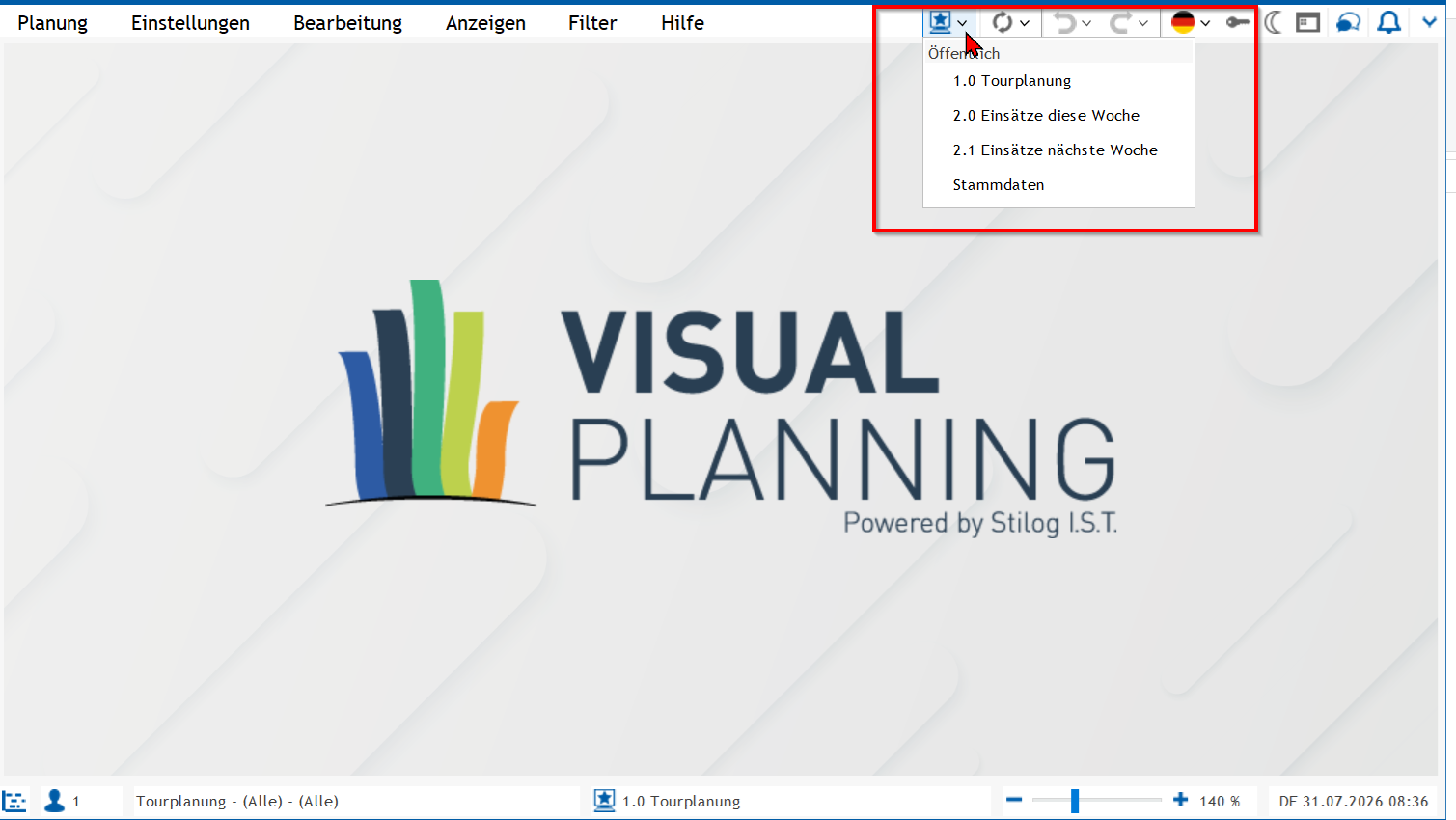This screenshot has height=820, width=1456.
Task: Click the window layout icon in toolbar
Action: pos(1307,22)
